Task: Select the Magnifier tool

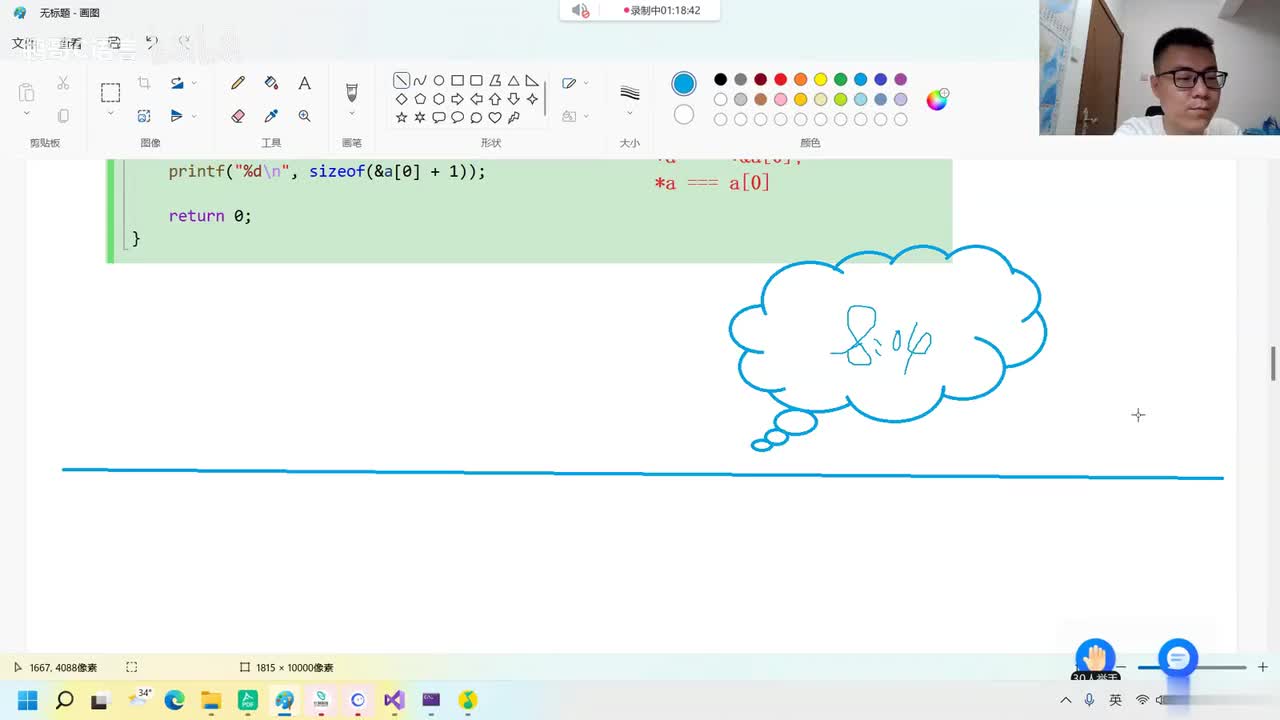Action: [304, 116]
